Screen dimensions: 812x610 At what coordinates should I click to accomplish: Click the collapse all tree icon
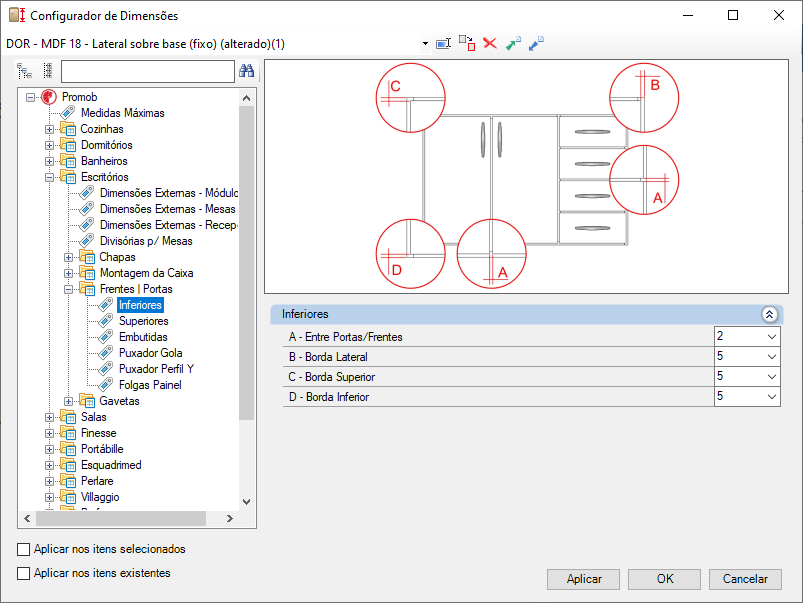[48, 71]
